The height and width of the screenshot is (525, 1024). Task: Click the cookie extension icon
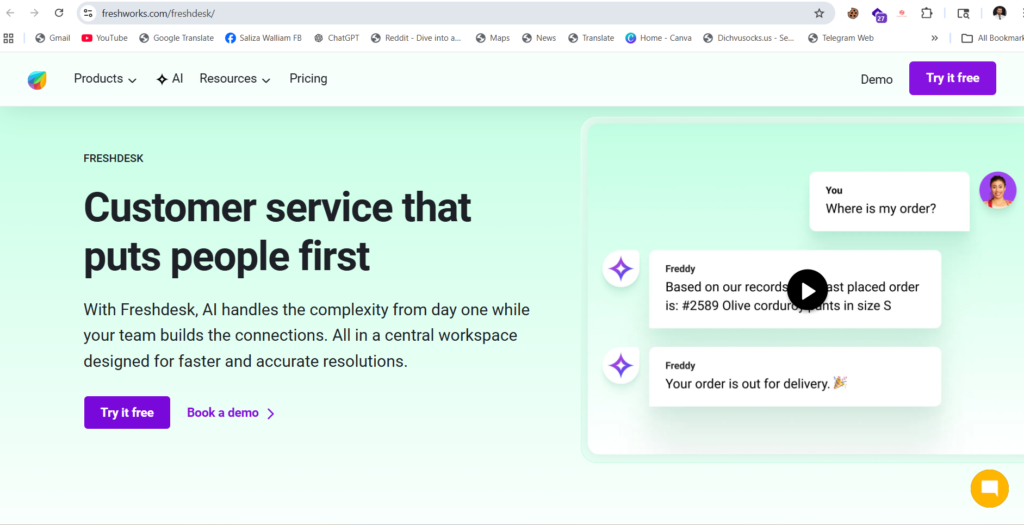point(853,13)
